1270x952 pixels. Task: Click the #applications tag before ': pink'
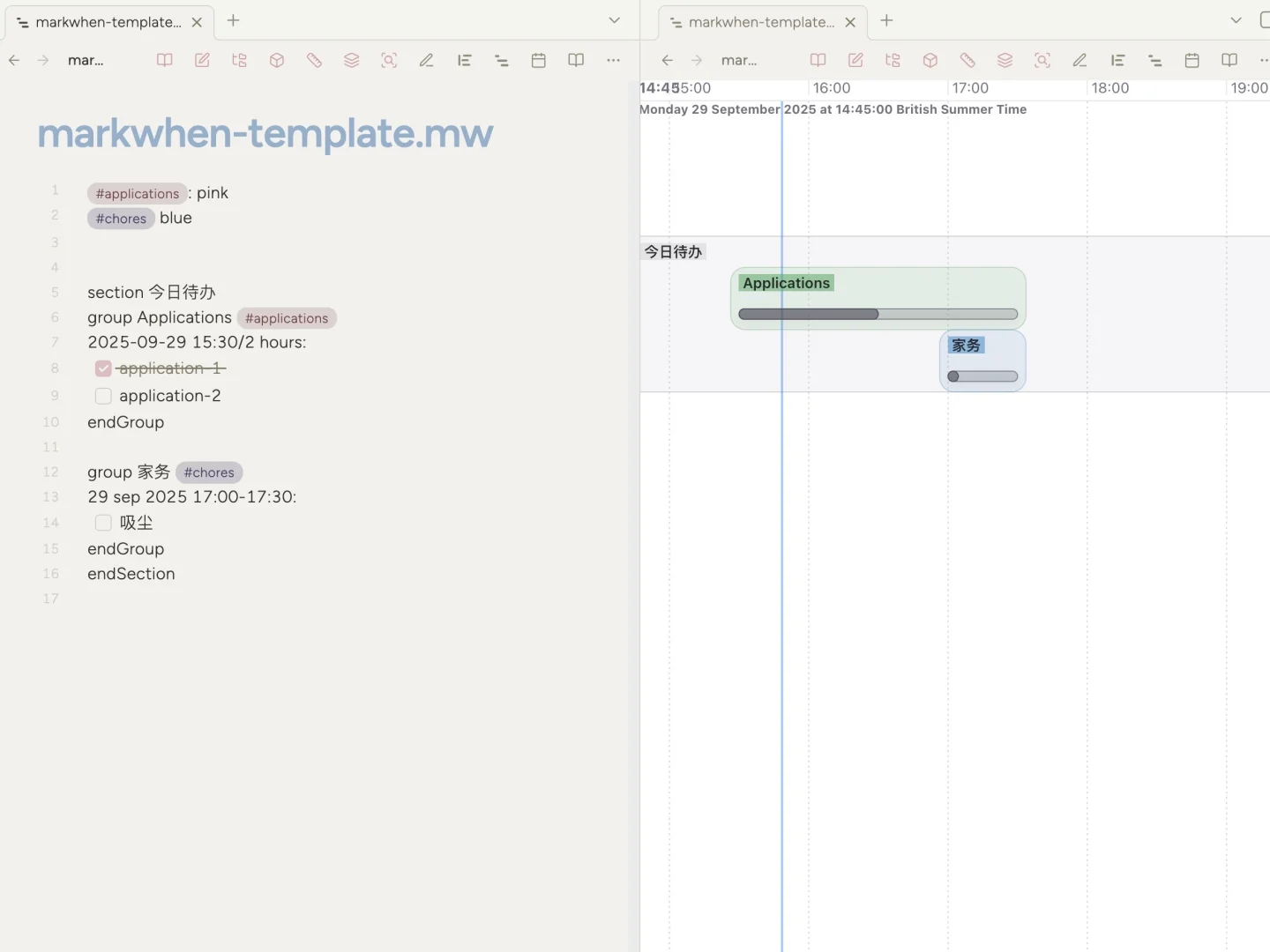click(x=138, y=194)
